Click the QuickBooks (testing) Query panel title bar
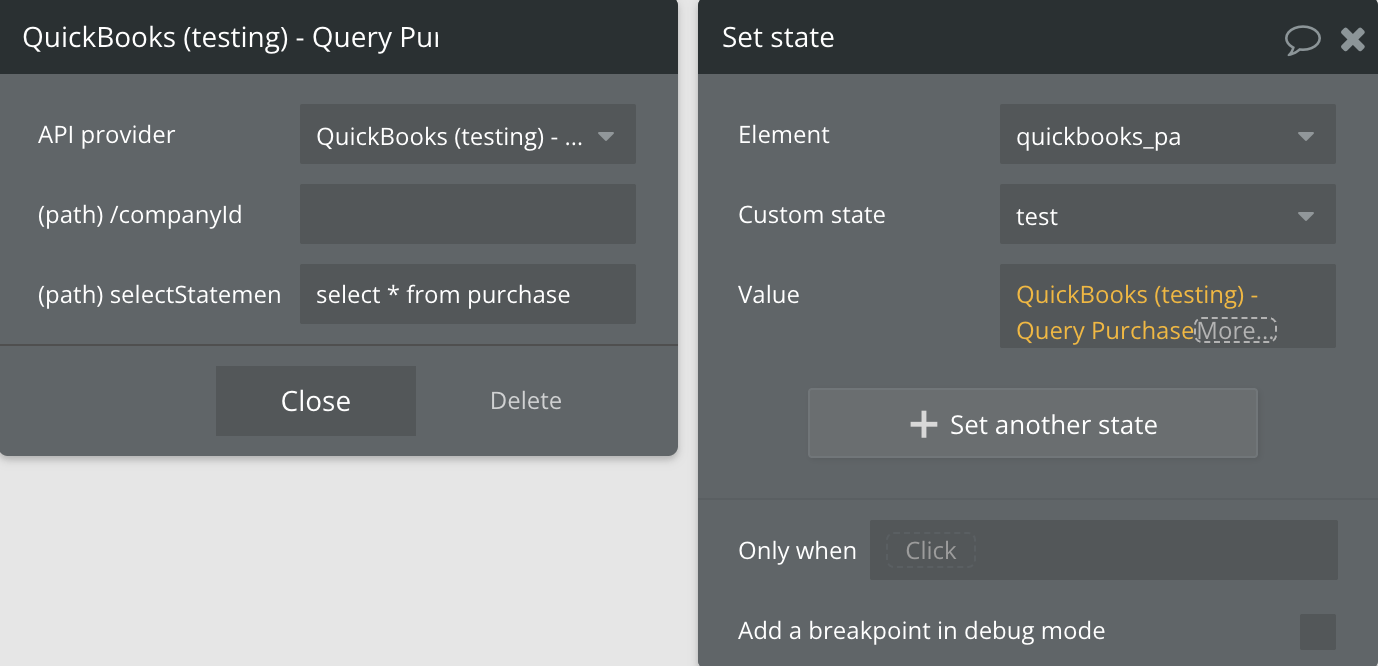The image size is (1378, 666). click(230, 38)
